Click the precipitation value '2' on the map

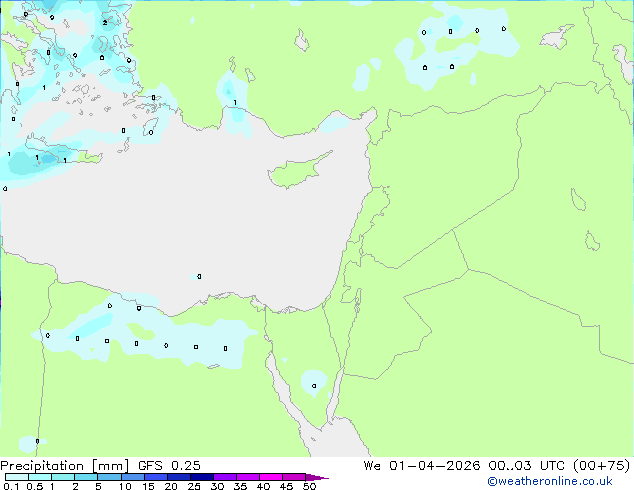(105, 23)
